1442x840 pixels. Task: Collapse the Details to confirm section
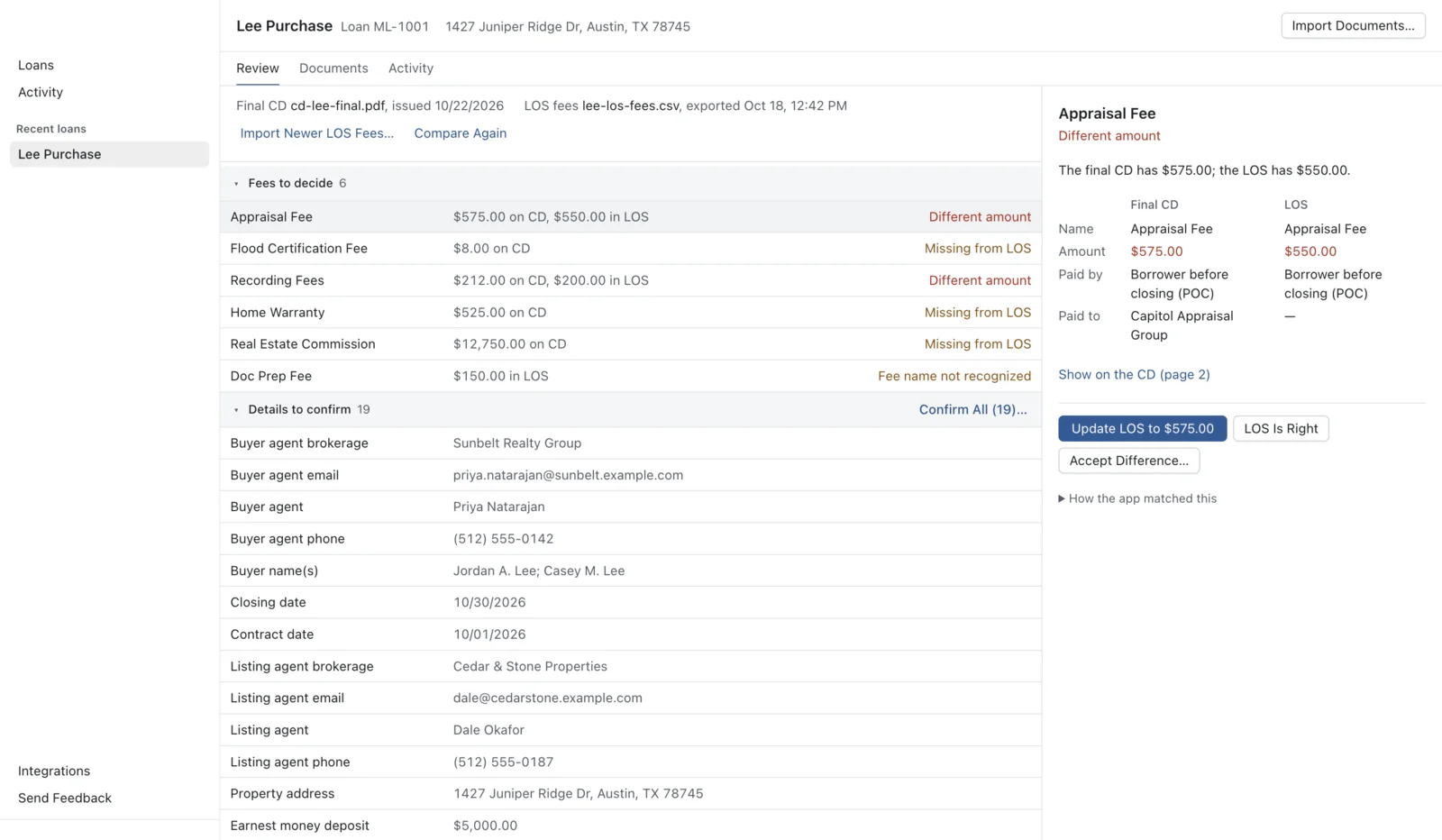pos(236,410)
